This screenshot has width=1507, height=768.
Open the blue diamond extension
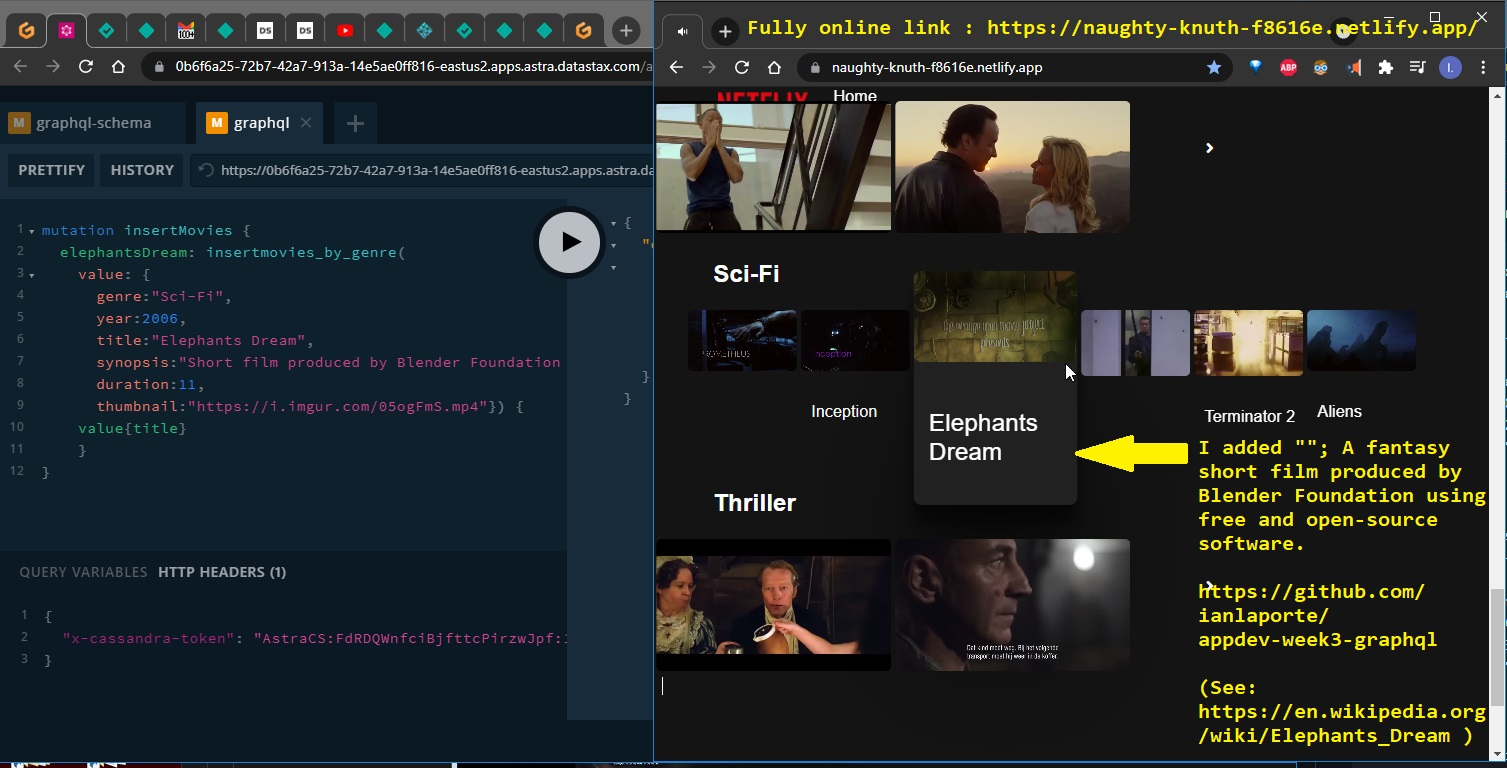click(x=1256, y=67)
